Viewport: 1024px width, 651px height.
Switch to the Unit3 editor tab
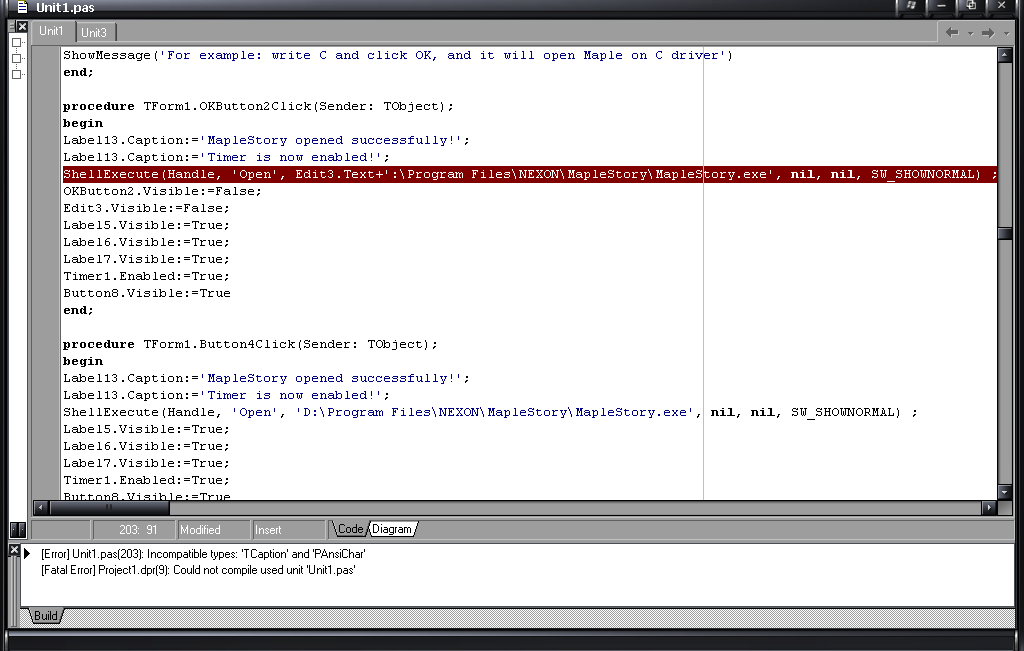pyautogui.click(x=94, y=32)
